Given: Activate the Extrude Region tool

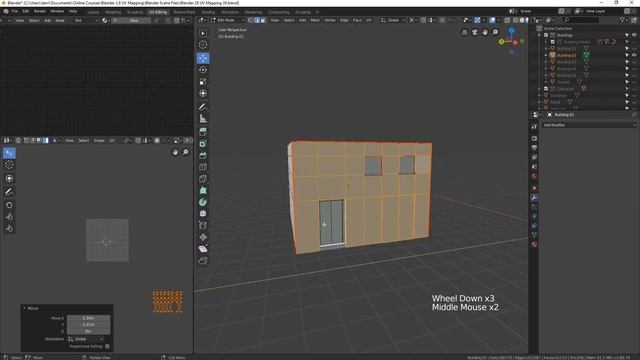Looking at the screenshot, I should point(203,132).
